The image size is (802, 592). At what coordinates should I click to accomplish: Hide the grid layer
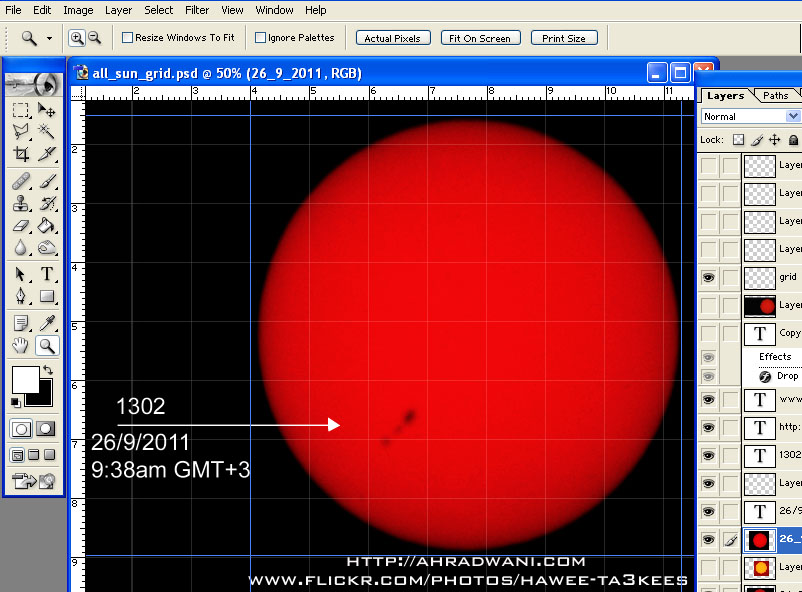pos(709,277)
